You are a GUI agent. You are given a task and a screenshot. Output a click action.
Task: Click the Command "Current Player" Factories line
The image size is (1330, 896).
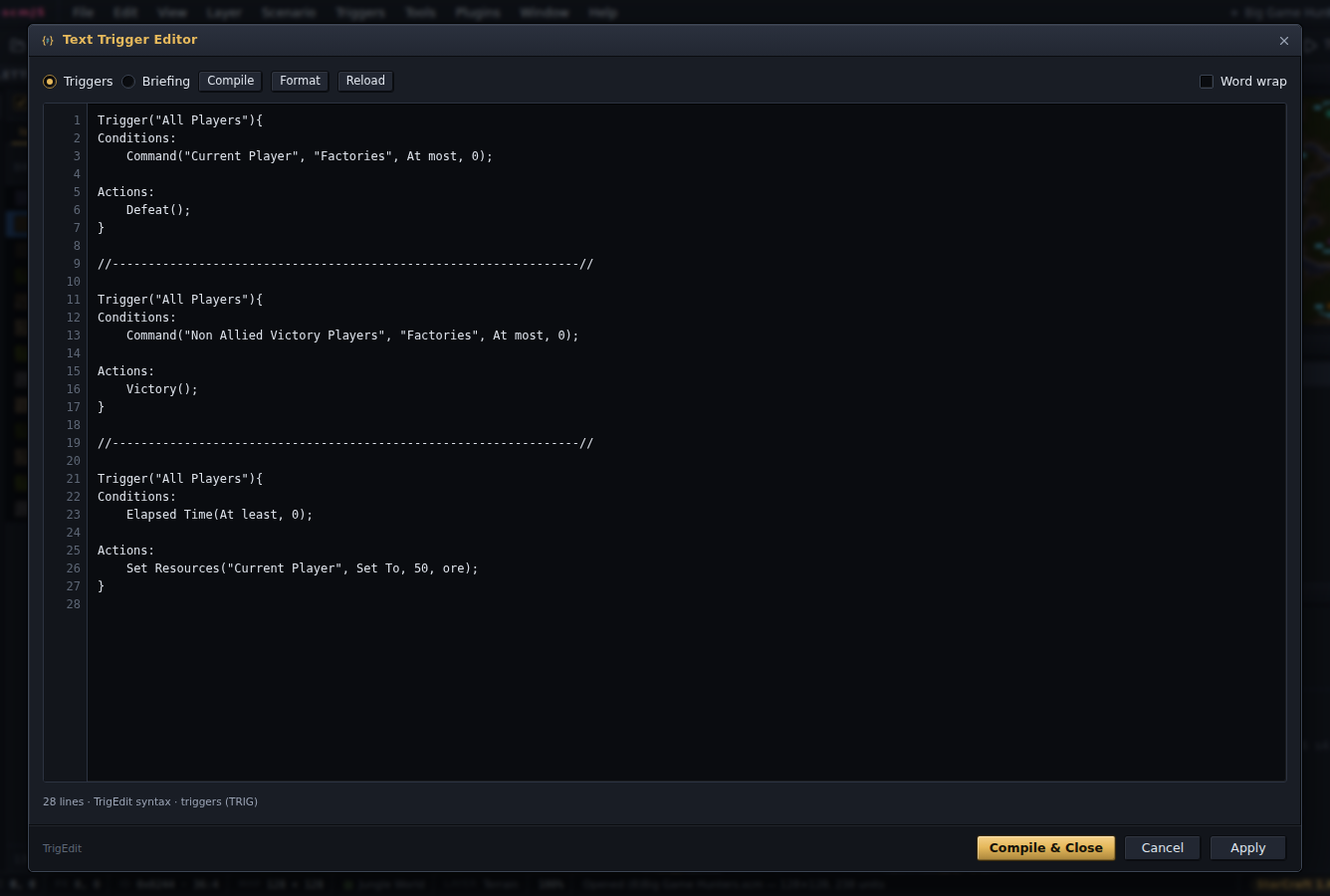(310, 156)
